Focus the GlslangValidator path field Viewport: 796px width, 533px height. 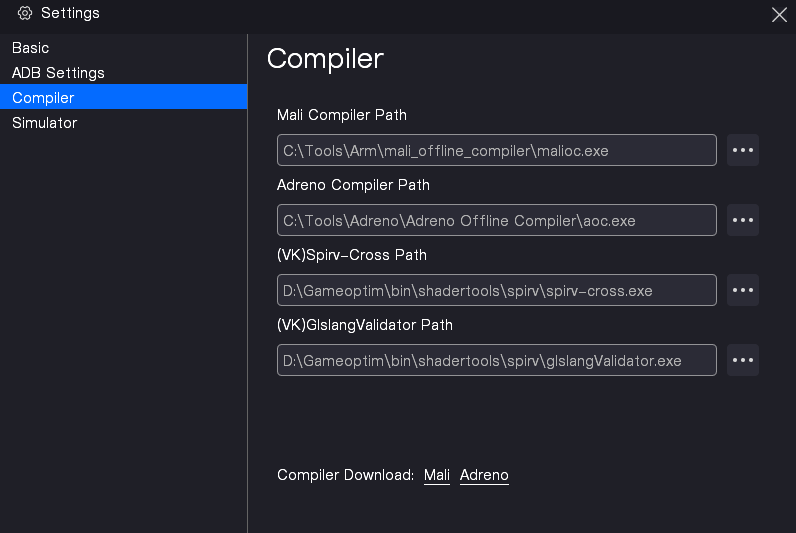click(496, 360)
